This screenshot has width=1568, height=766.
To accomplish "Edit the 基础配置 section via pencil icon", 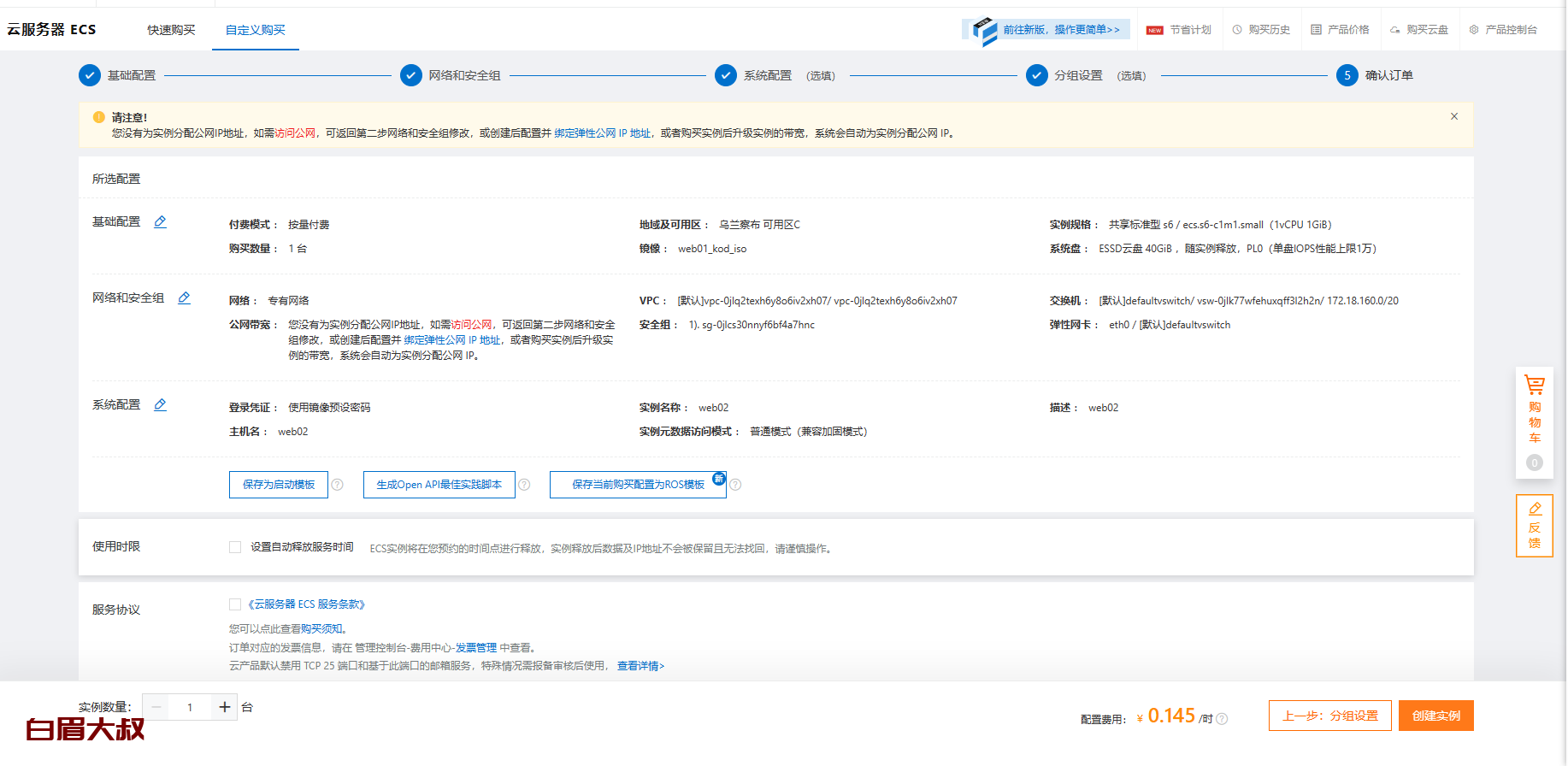I will pyautogui.click(x=160, y=221).
